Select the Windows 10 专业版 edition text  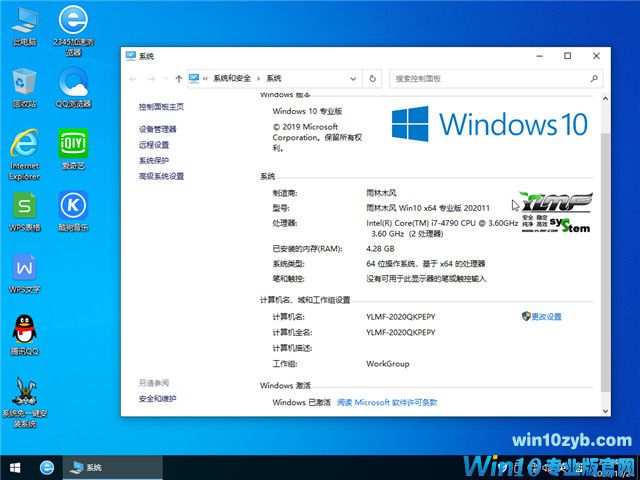click(307, 111)
